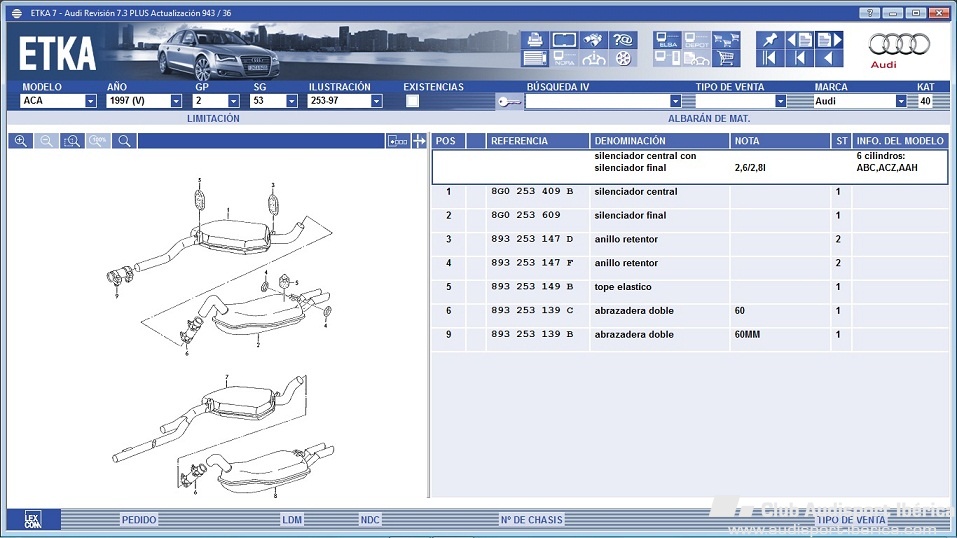Open the Modelo dropdown showing ACA
Screen dimensions: 957x538
(x=90, y=101)
